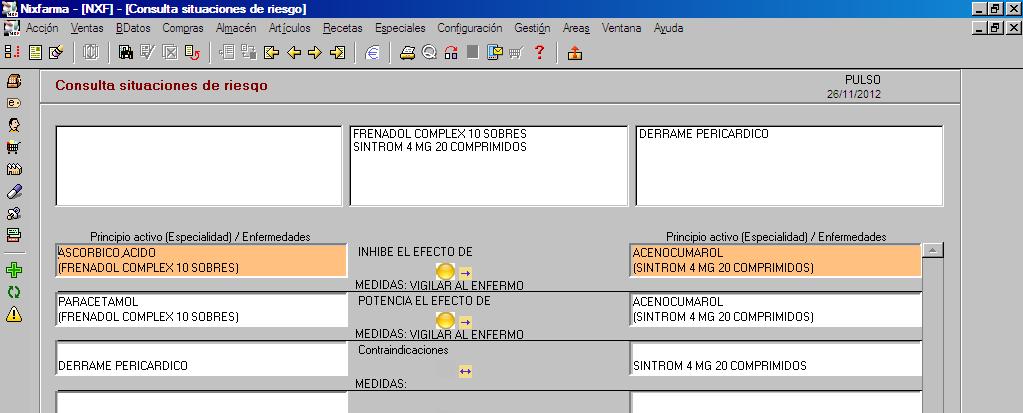Select the highlighted ACENOCUMAROL field in first row

[x=776, y=260]
